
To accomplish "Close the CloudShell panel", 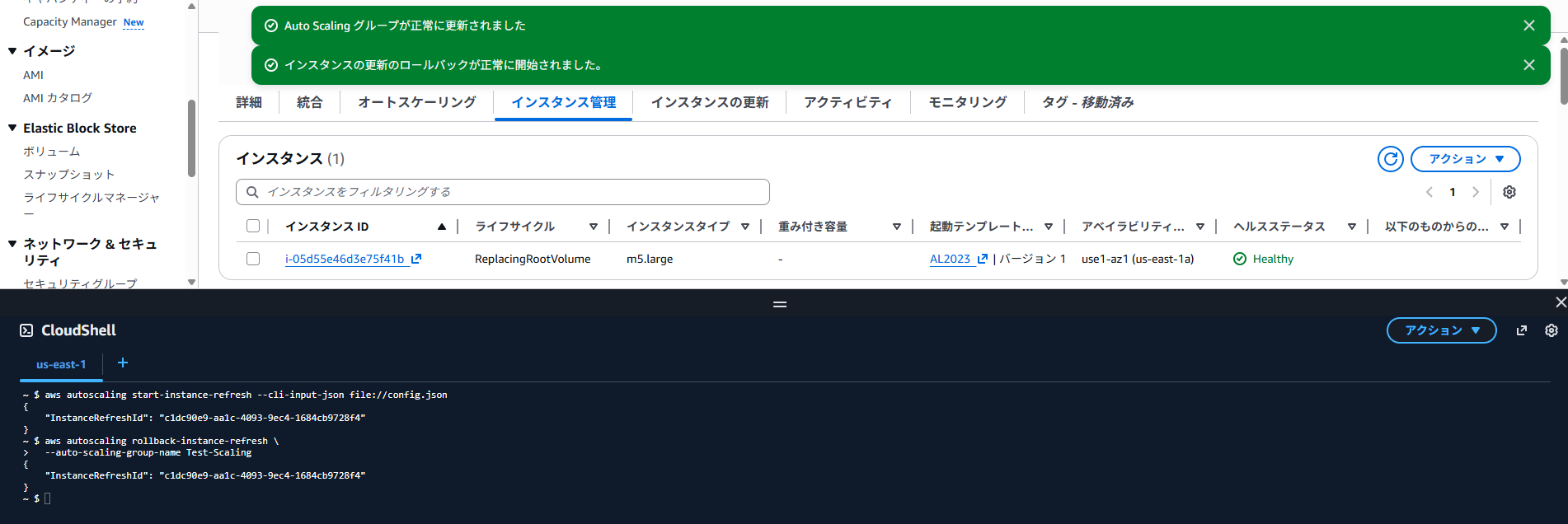I will (1560, 302).
